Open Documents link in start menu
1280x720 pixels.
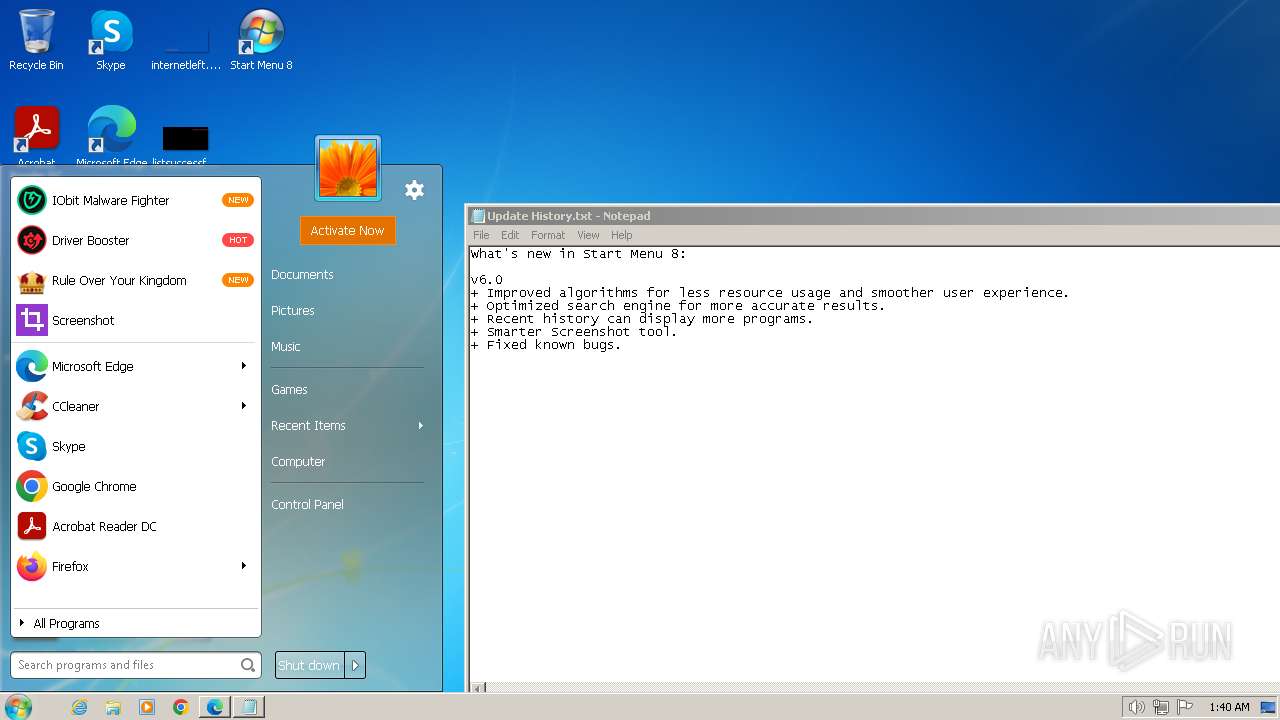tap(302, 274)
